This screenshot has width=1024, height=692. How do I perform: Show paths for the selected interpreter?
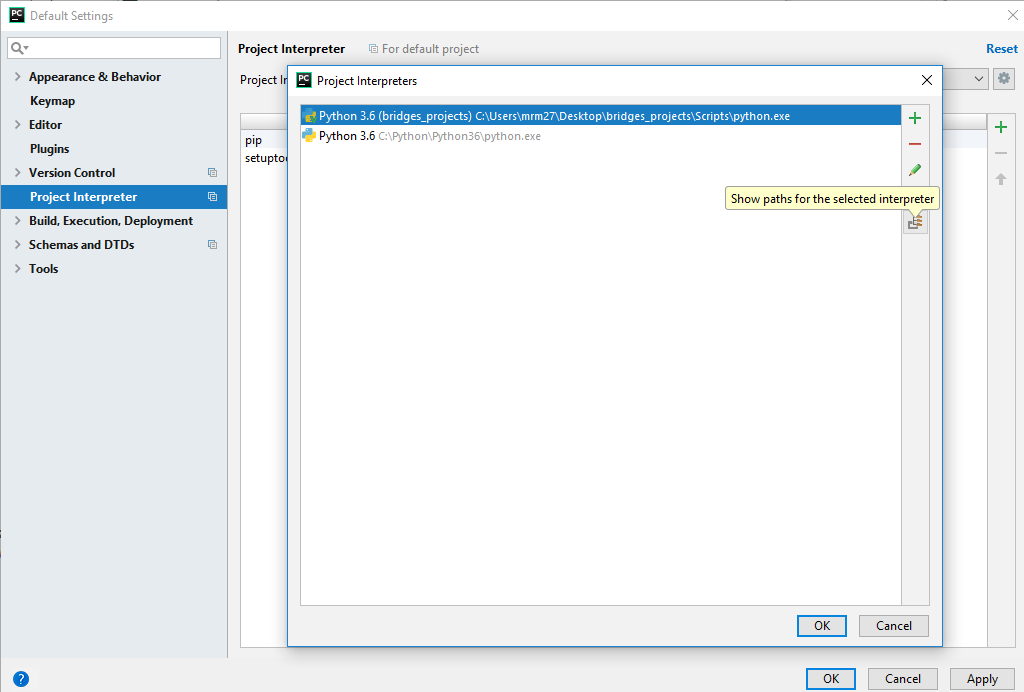[914, 223]
